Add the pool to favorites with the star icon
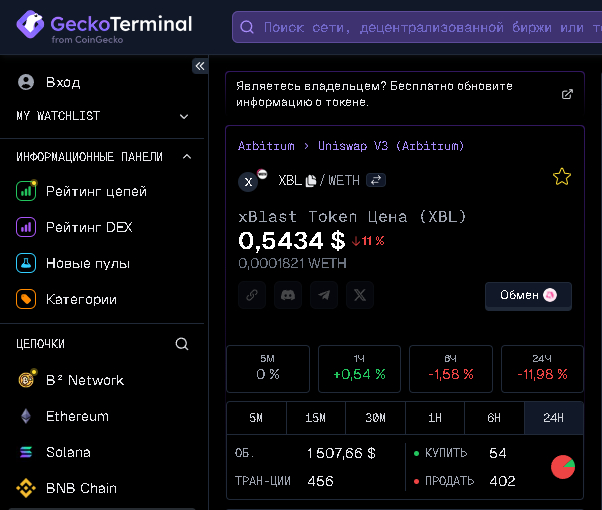The image size is (602, 510). coord(562,177)
